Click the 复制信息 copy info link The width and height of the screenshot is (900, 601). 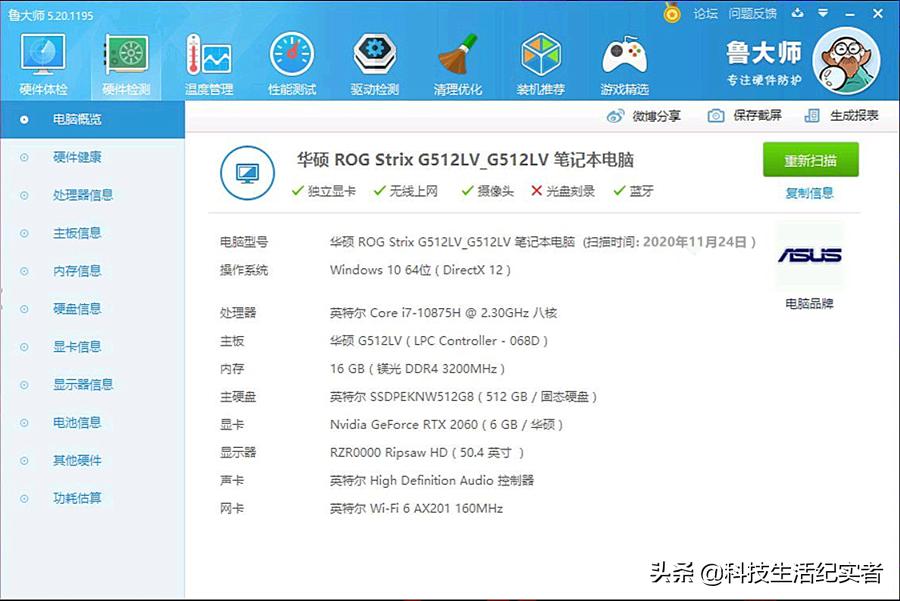tap(811, 192)
